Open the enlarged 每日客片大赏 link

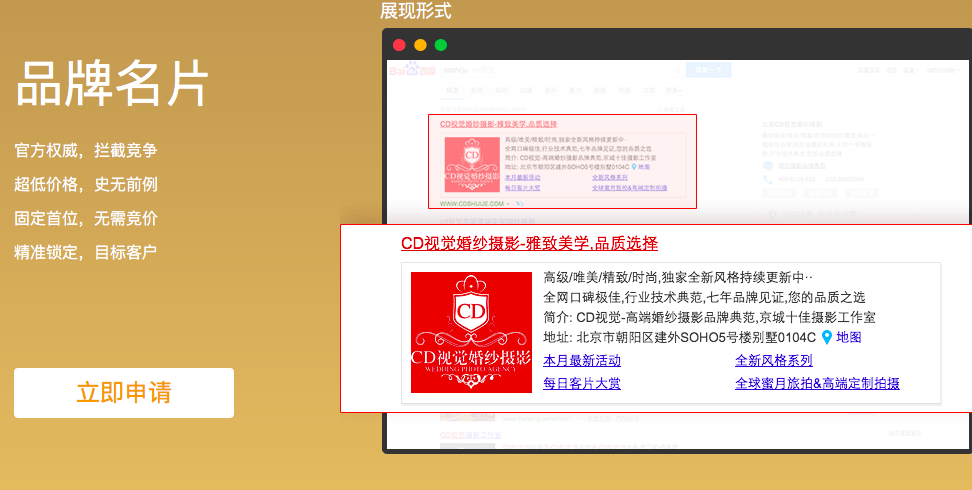pyautogui.click(x=581, y=383)
